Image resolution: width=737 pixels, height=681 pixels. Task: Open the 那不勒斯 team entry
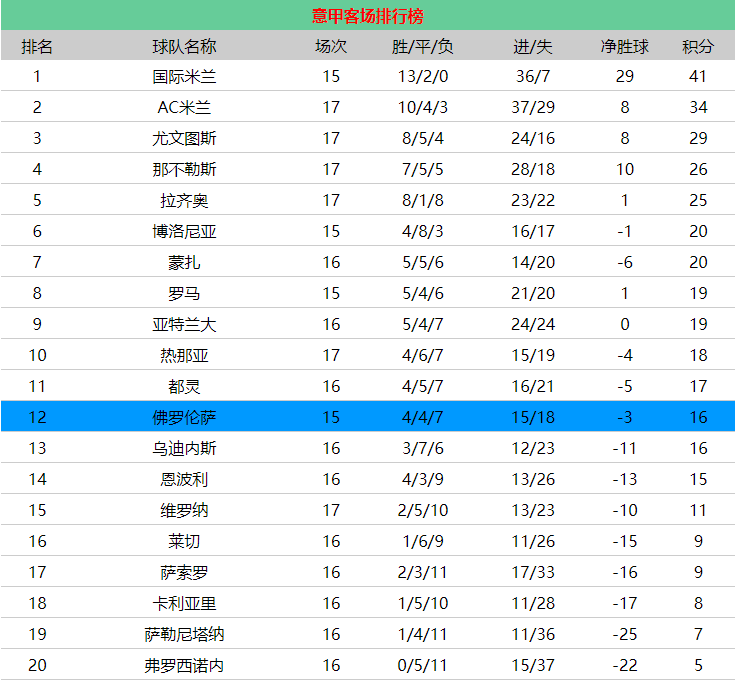coord(184,169)
